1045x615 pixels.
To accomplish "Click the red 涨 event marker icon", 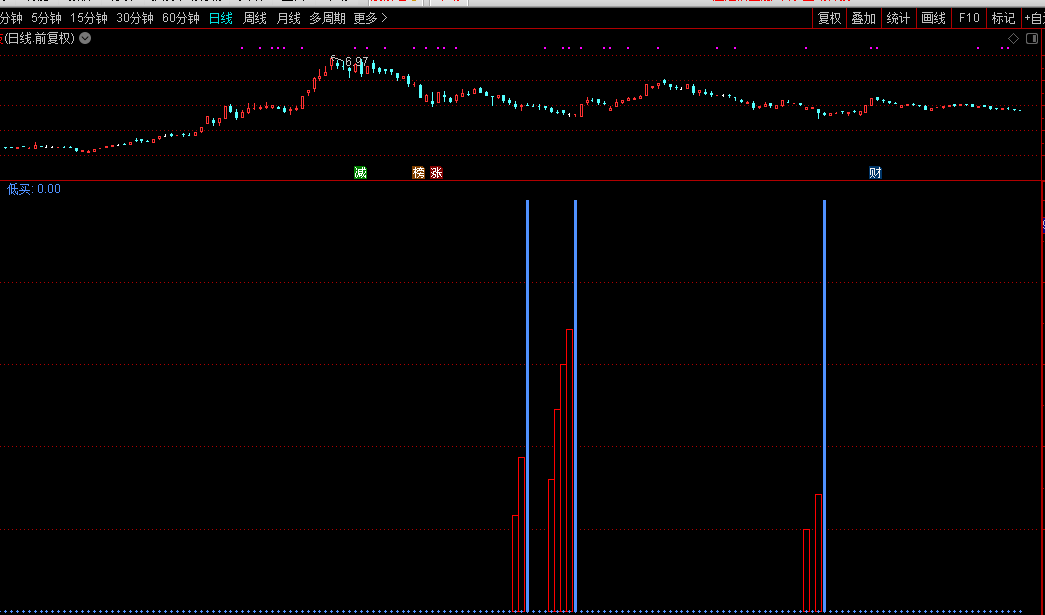I will click(436, 173).
